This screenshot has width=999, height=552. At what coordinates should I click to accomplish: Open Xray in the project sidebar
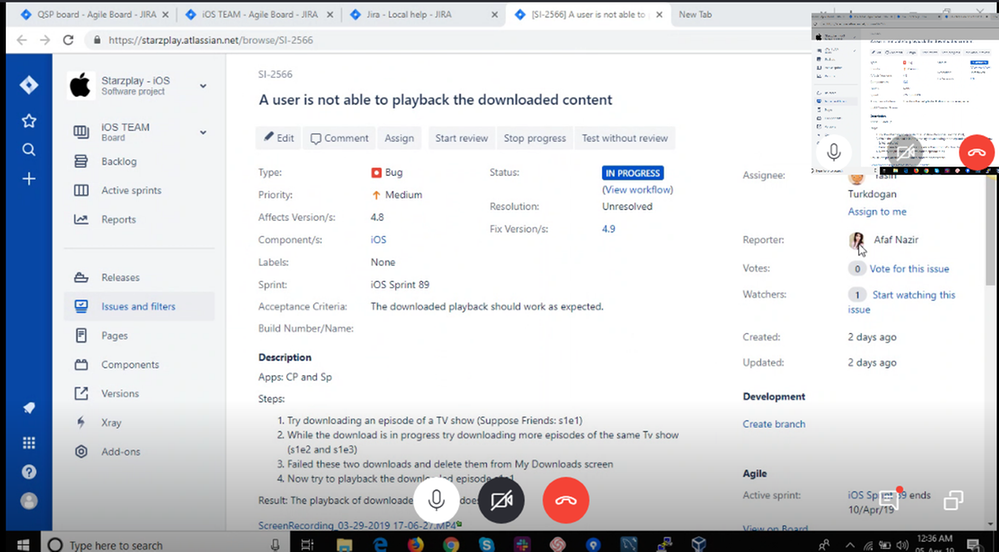click(111, 423)
